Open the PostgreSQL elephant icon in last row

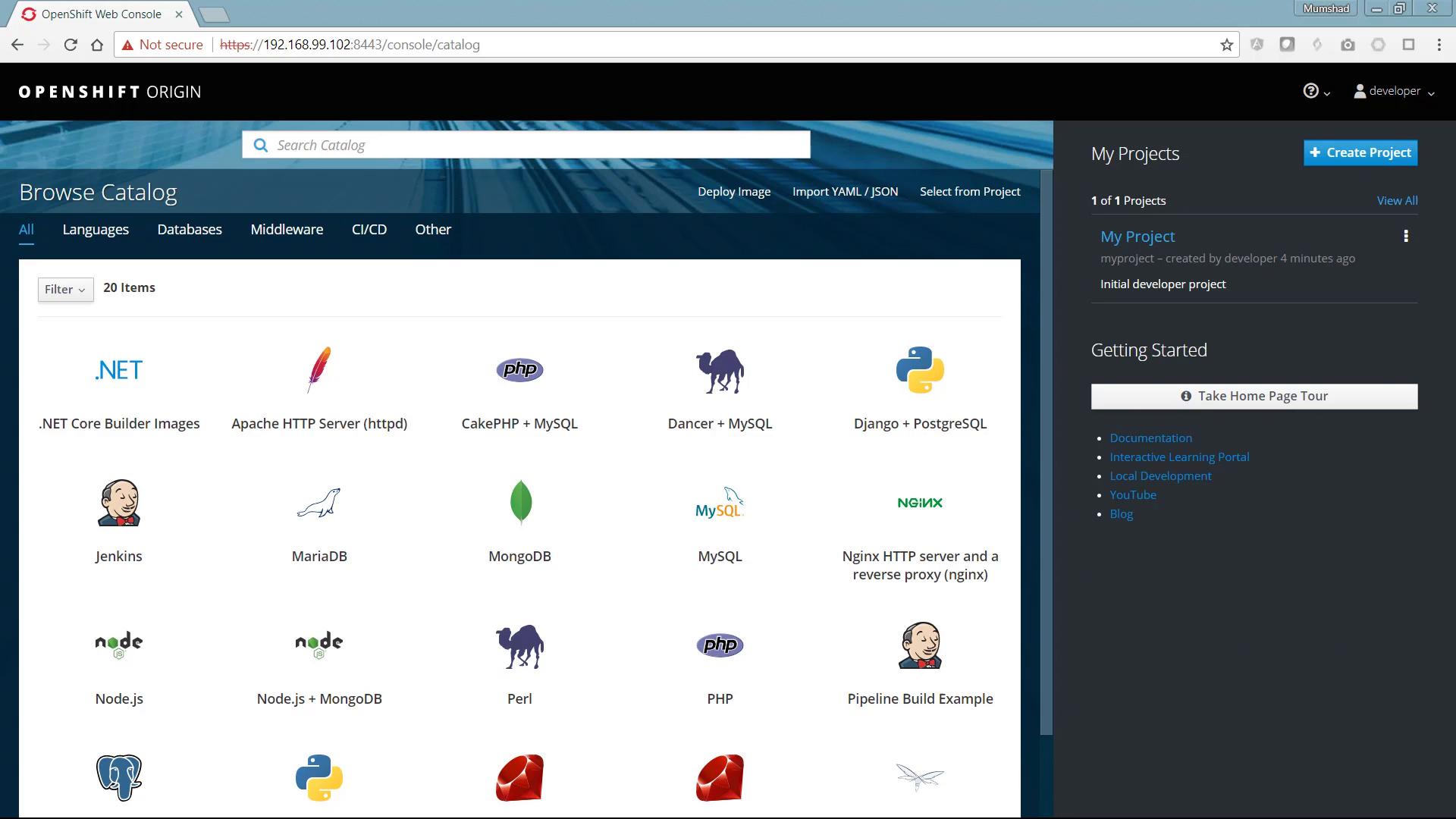tap(119, 777)
